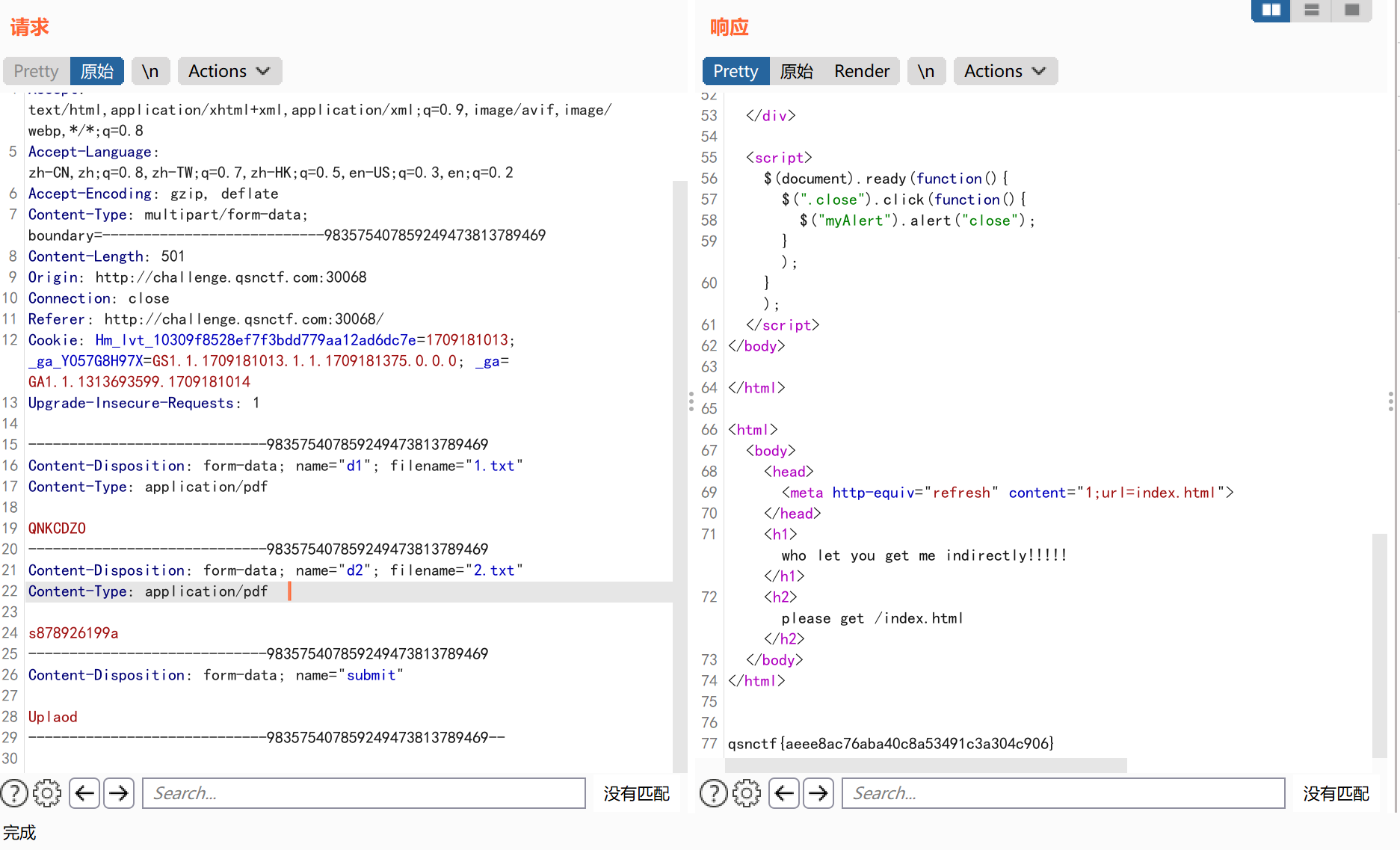Switch response view to 原始 tab

[x=796, y=71]
